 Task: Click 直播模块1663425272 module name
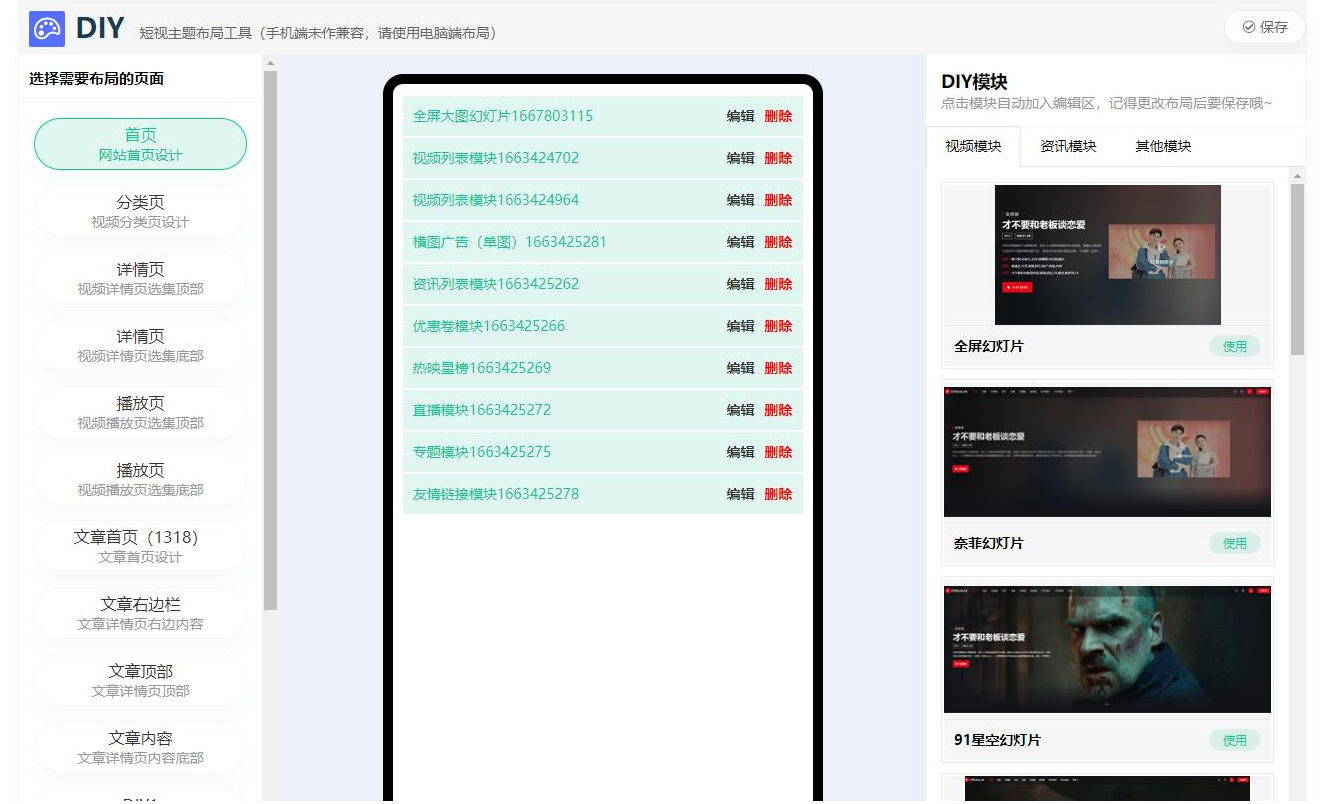click(x=482, y=410)
